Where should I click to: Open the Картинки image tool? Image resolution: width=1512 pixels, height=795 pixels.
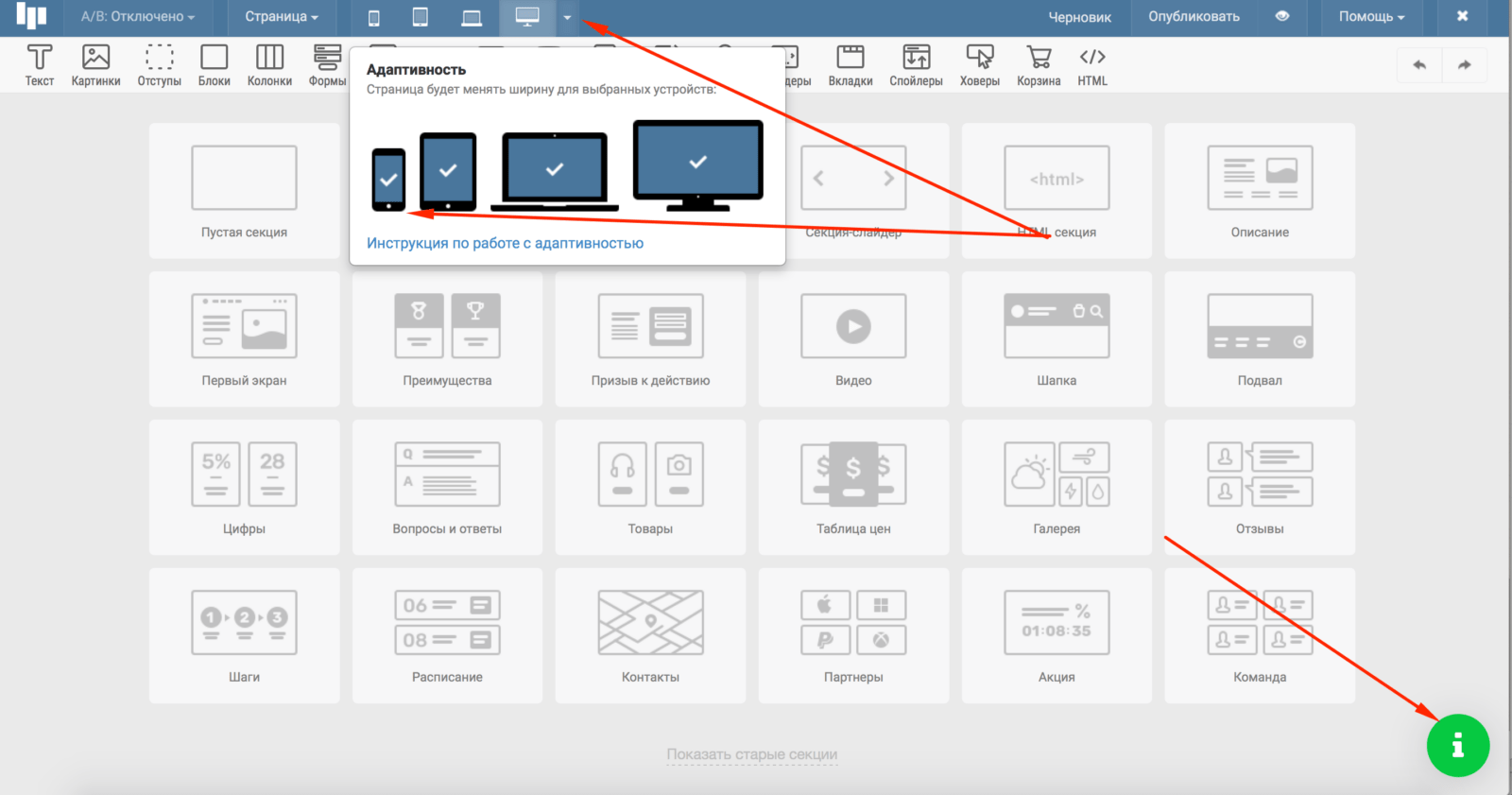pos(95,65)
